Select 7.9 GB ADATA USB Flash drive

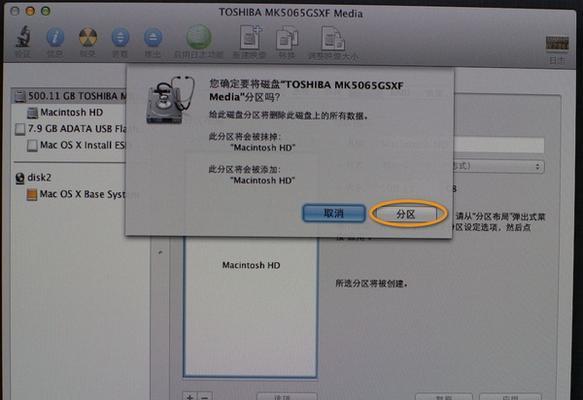click(x=71, y=129)
